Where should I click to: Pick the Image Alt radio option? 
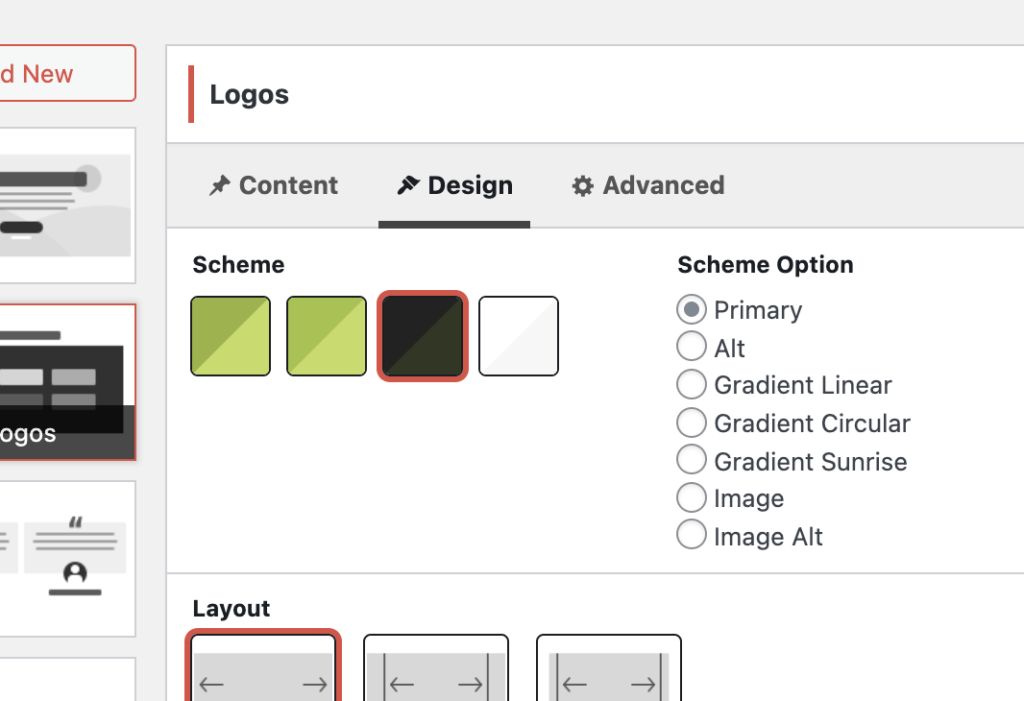pos(691,536)
